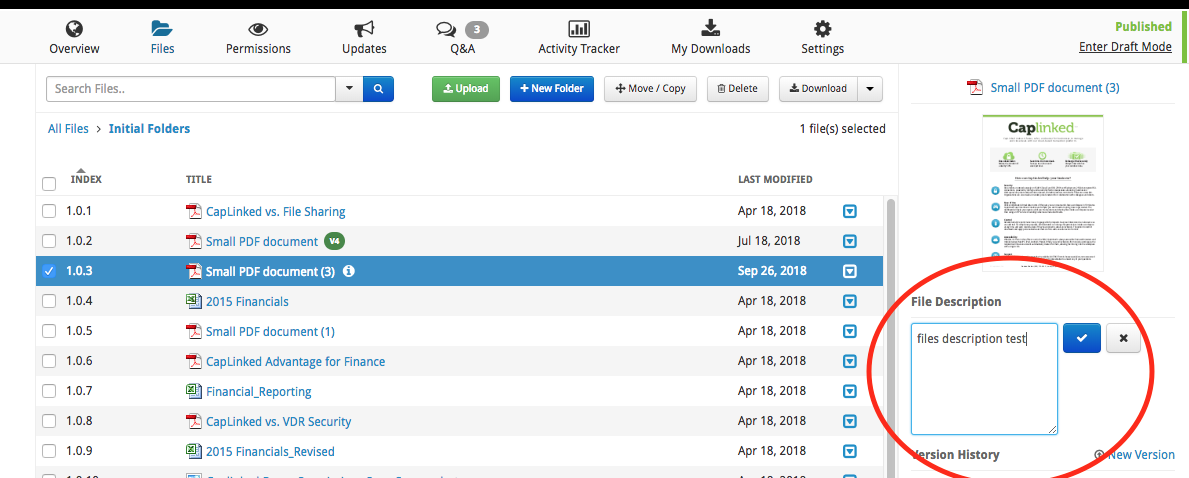1189x478 pixels.
Task: Cancel description edit with X button
Action: [x=1123, y=338]
